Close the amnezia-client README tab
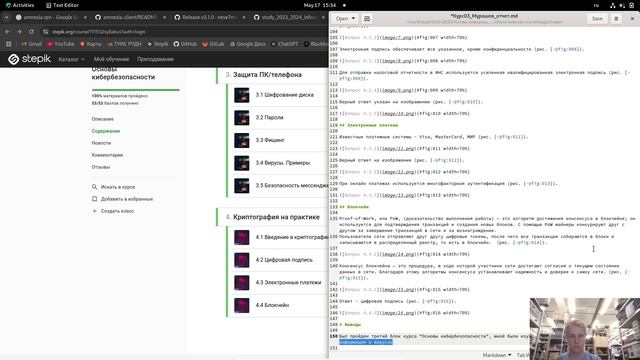The width and height of the screenshot is (640, 360). [x=164, y=17]
